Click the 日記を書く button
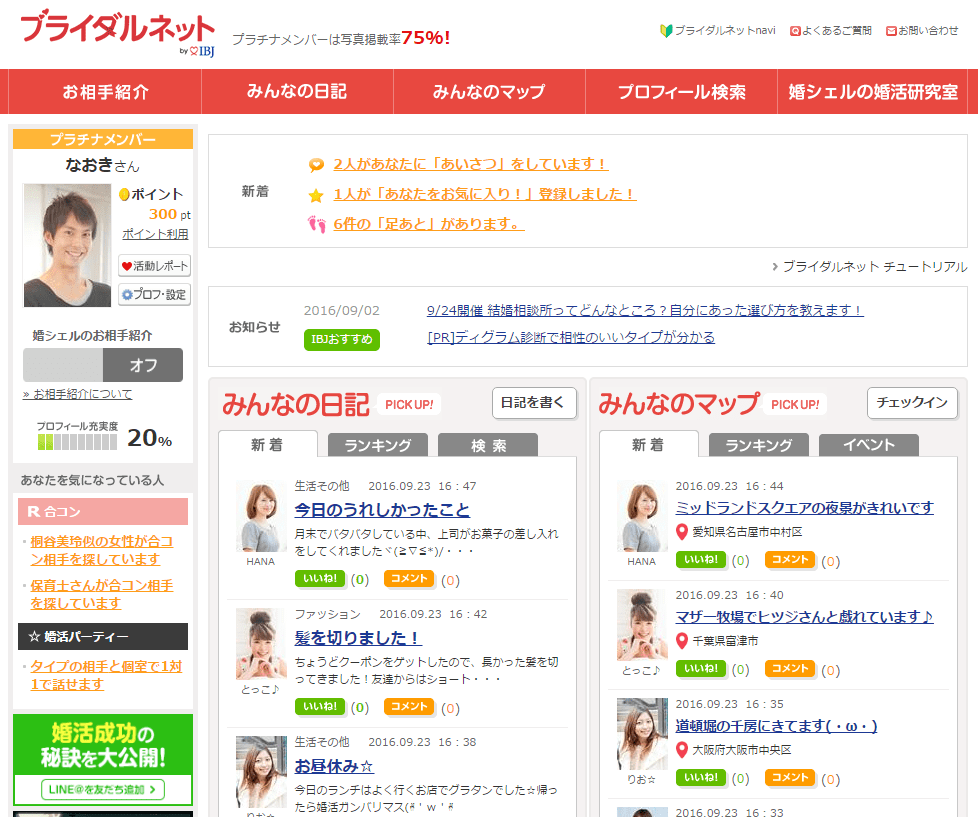Viewport: 978px width, 817px height. tap(534, 403)
